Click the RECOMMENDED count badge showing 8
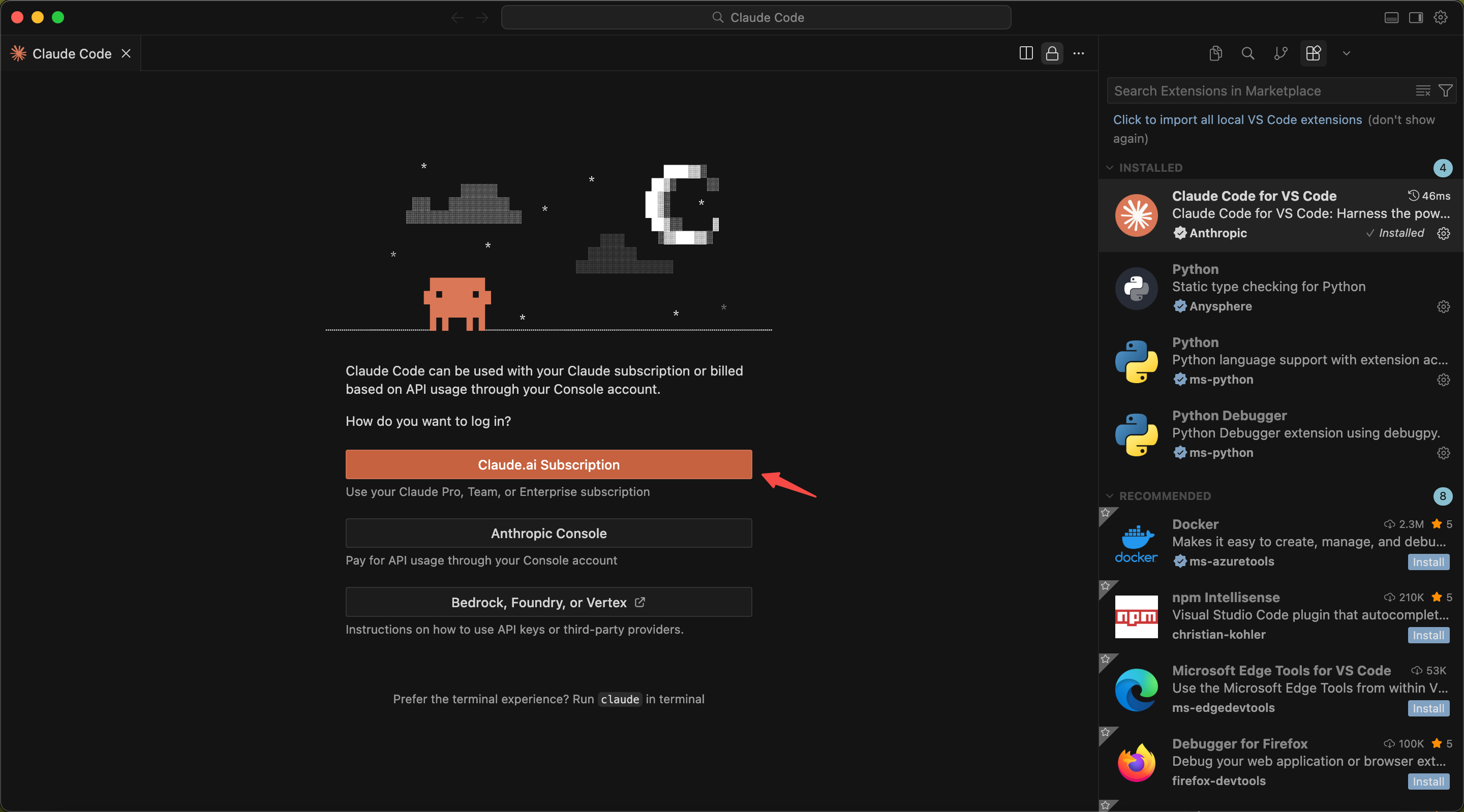This screenshot has height=812, width=1464. pyautogui.click(x=1443, y=496)
